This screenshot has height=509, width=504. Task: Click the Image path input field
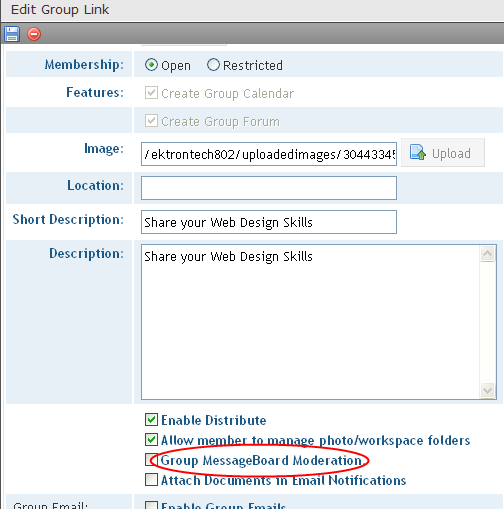269,154
